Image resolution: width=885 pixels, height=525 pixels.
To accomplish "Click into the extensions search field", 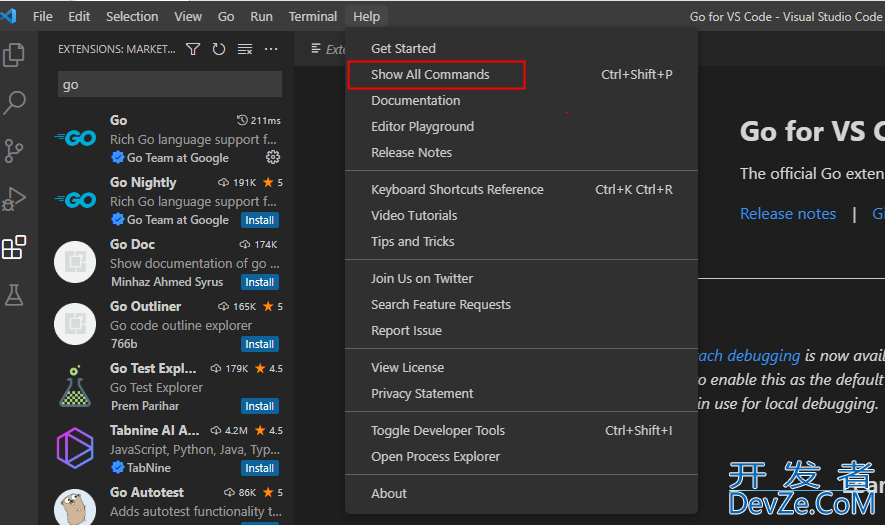I will click(x=170, y=84).
